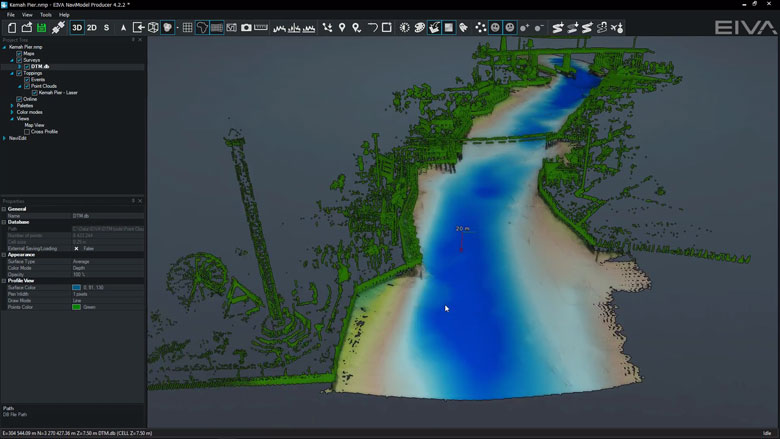Viewport: 780px width, 439px height.
Task: Expand the NaviEdit tree node
Action: pos(5,138)
